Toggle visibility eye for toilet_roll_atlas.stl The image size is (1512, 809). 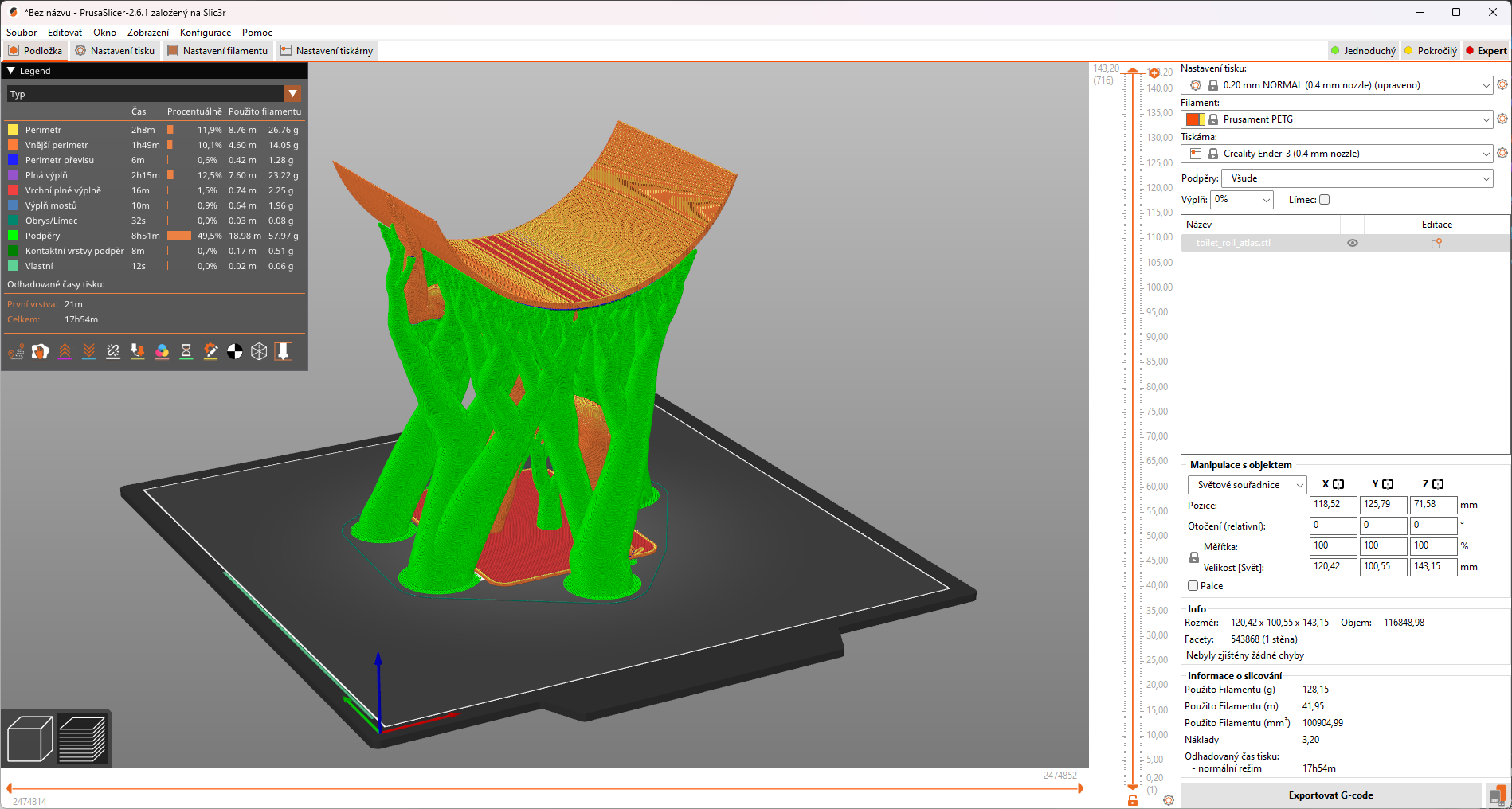tap(1353, 243)
